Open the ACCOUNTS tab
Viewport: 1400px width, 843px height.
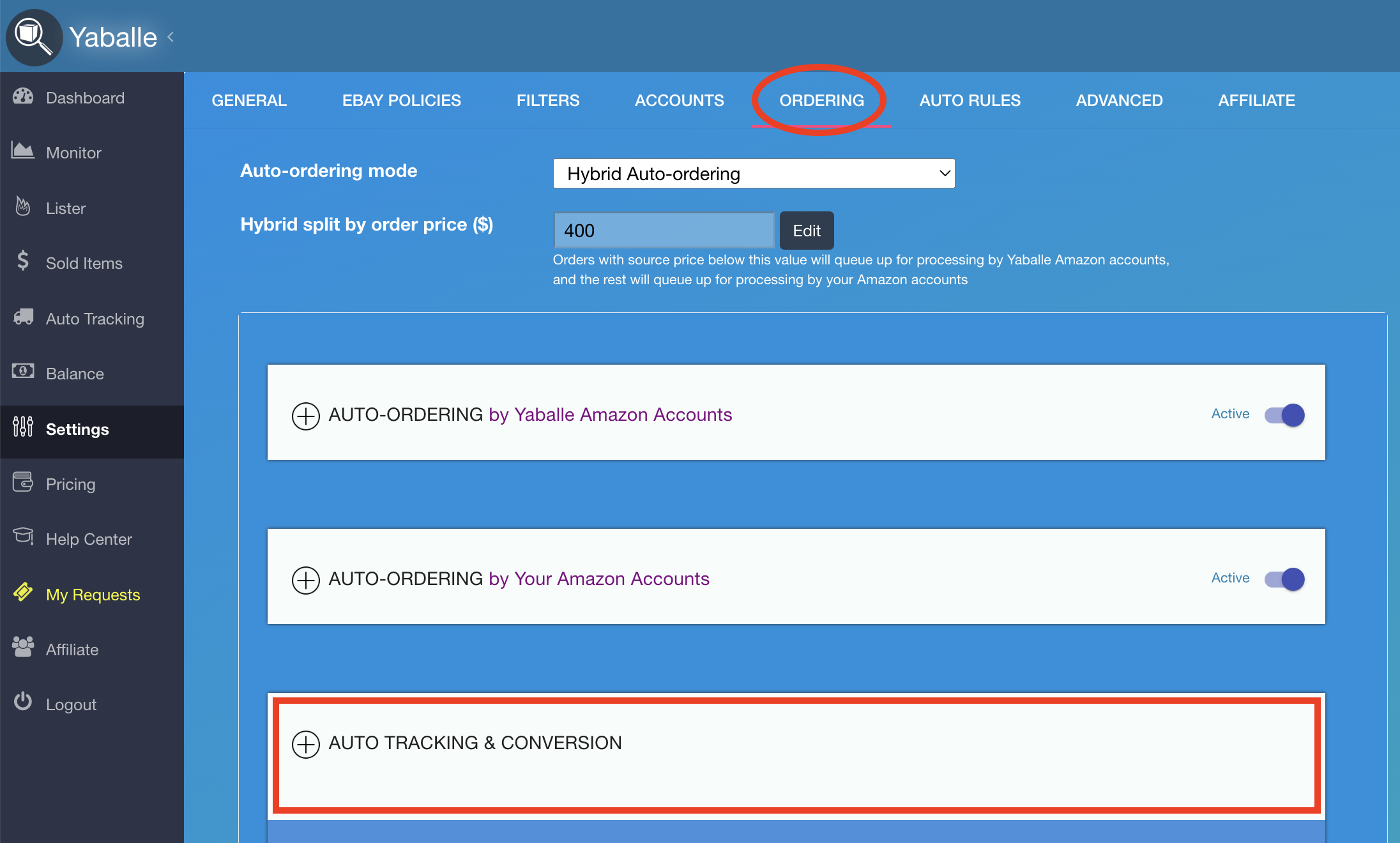point(680,100)
